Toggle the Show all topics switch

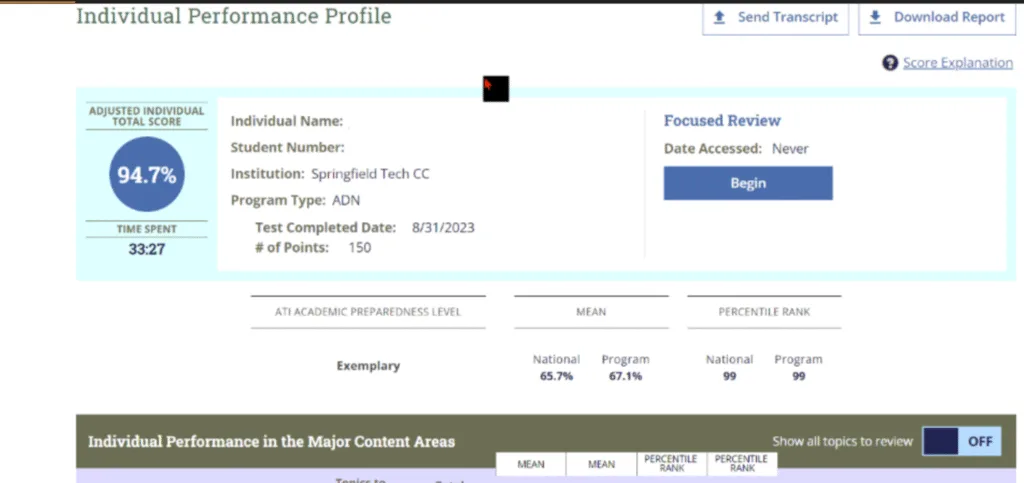tap(961, 441)
